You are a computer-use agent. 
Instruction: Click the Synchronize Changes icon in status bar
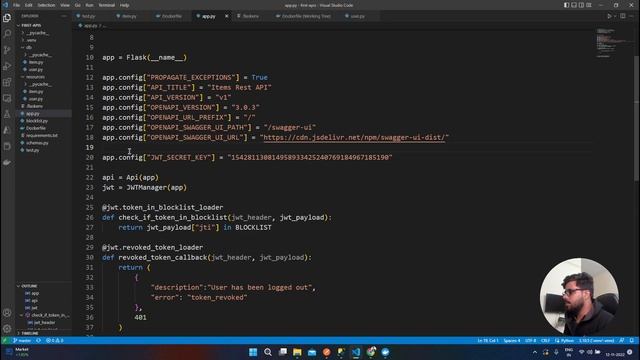tap(38, 340)
